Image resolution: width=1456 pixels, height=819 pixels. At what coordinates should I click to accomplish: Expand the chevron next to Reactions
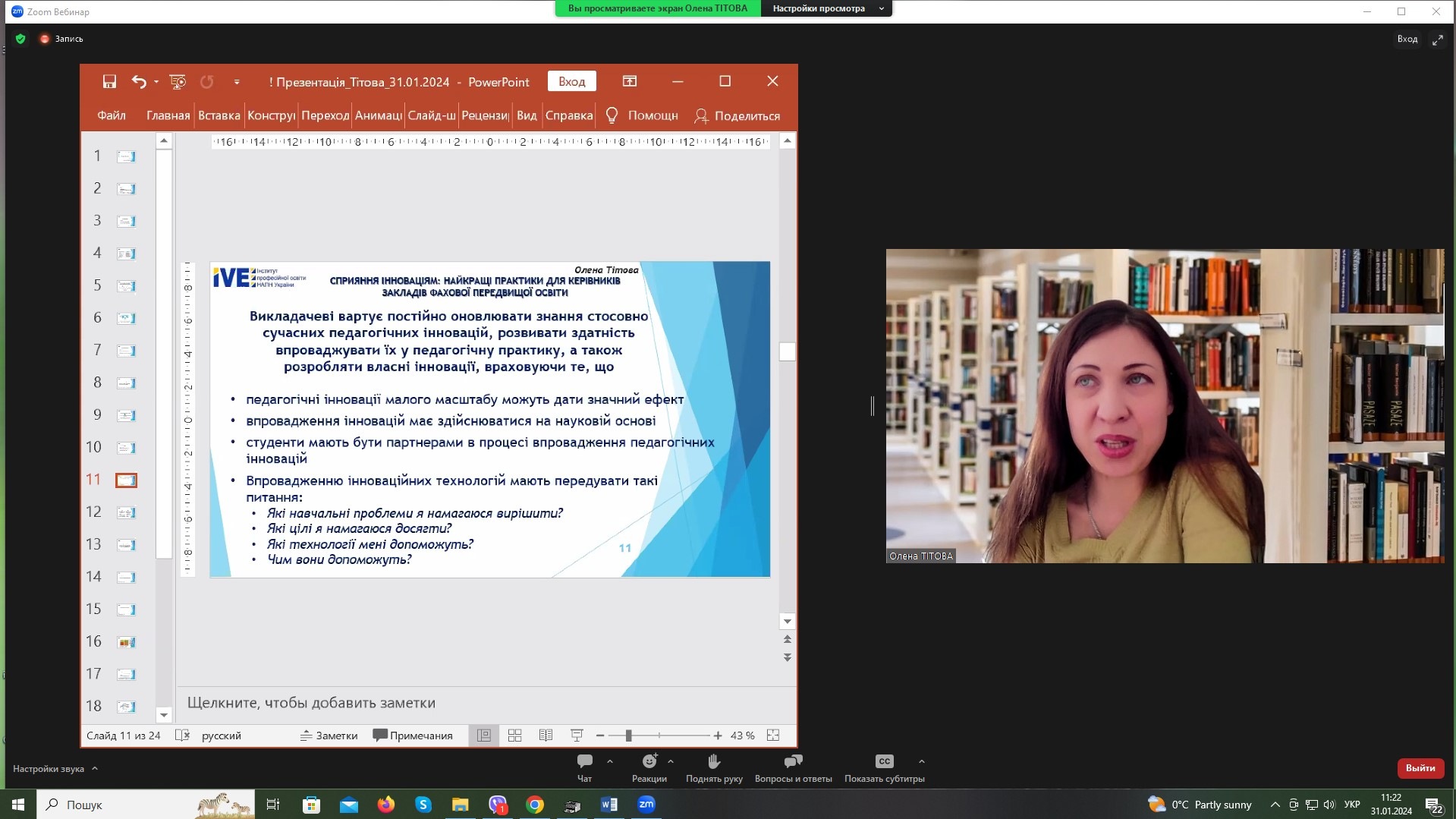(x=671, y=761)
